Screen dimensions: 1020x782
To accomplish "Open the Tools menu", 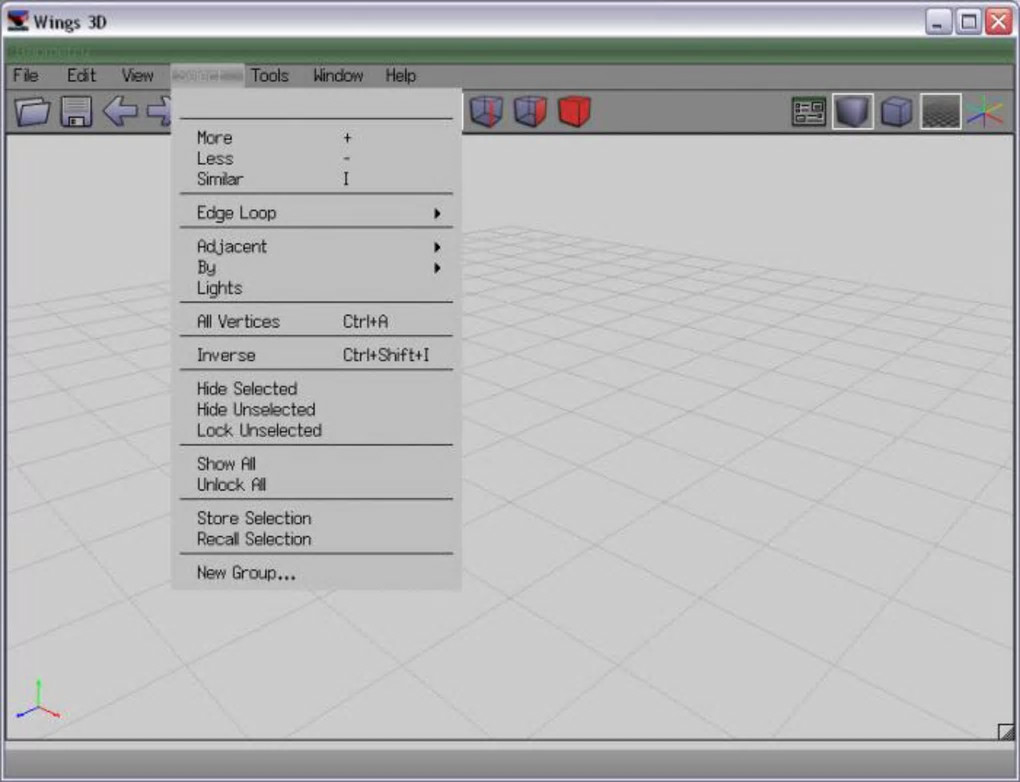I will [269, 75].
